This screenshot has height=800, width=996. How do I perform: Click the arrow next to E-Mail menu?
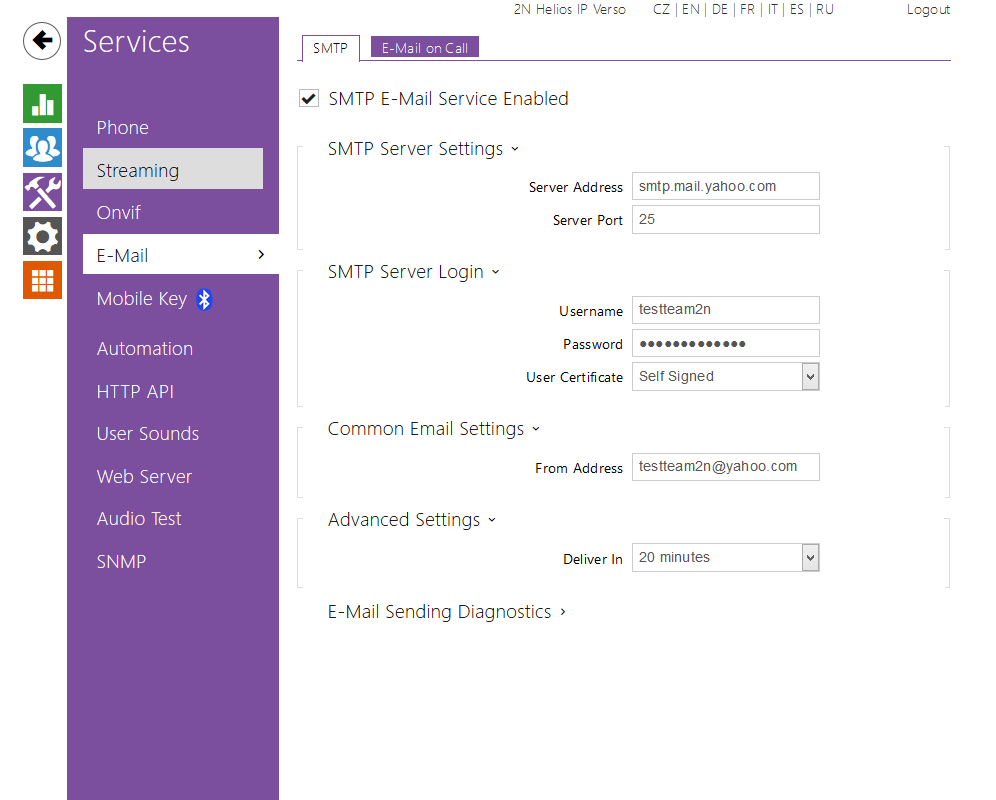tap(261, 255)
